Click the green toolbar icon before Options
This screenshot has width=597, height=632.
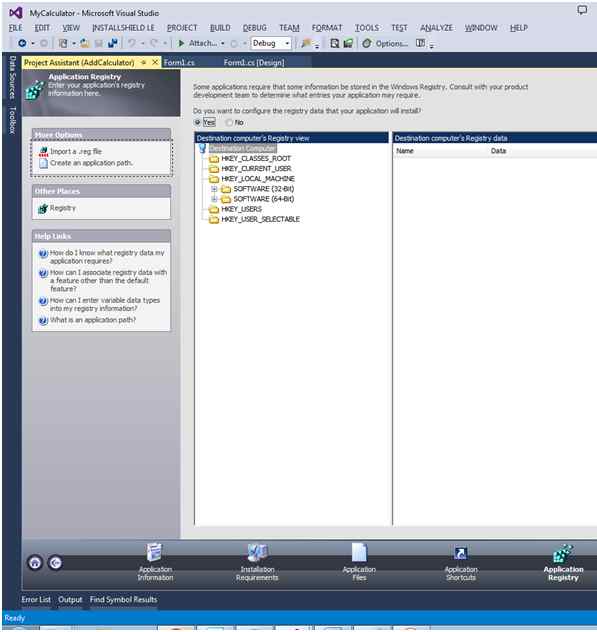(348, 43)
